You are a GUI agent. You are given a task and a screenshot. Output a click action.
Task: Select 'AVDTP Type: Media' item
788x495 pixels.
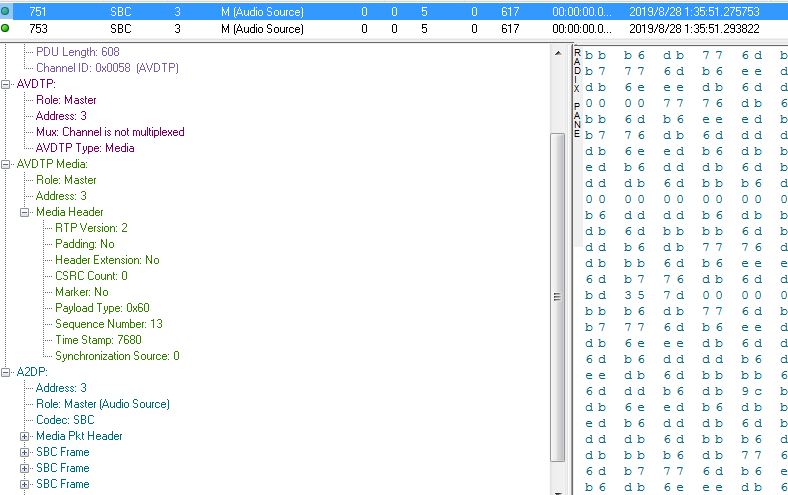coord(85,148)
